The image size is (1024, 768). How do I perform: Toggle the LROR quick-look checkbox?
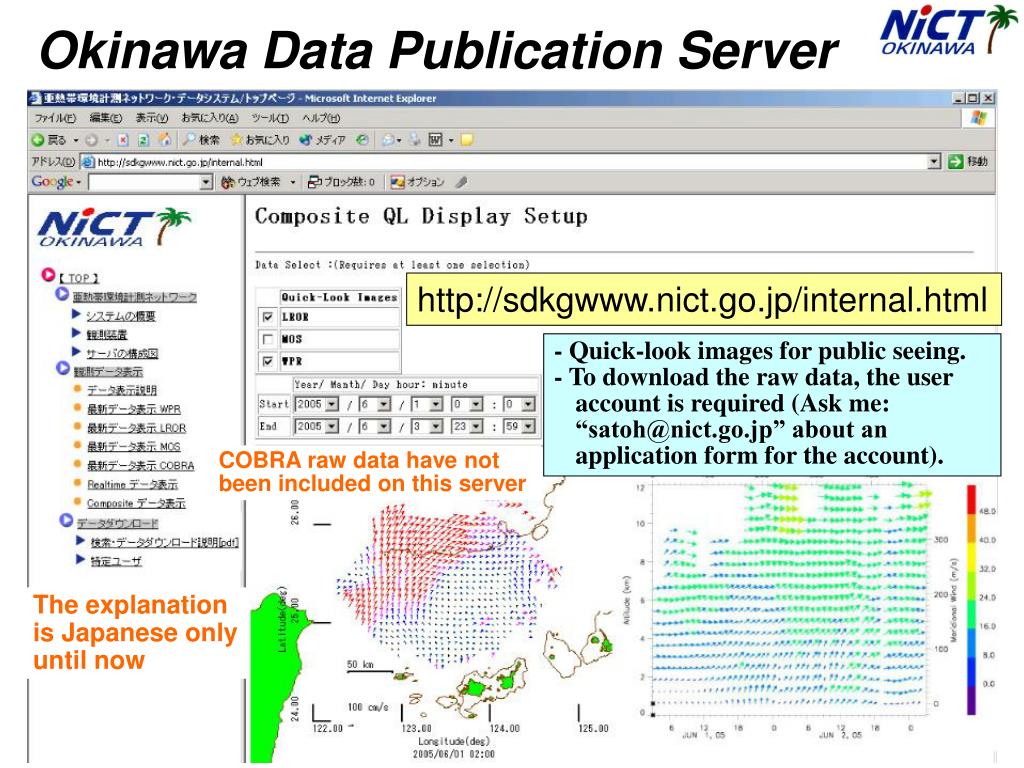tap(267, 317)
